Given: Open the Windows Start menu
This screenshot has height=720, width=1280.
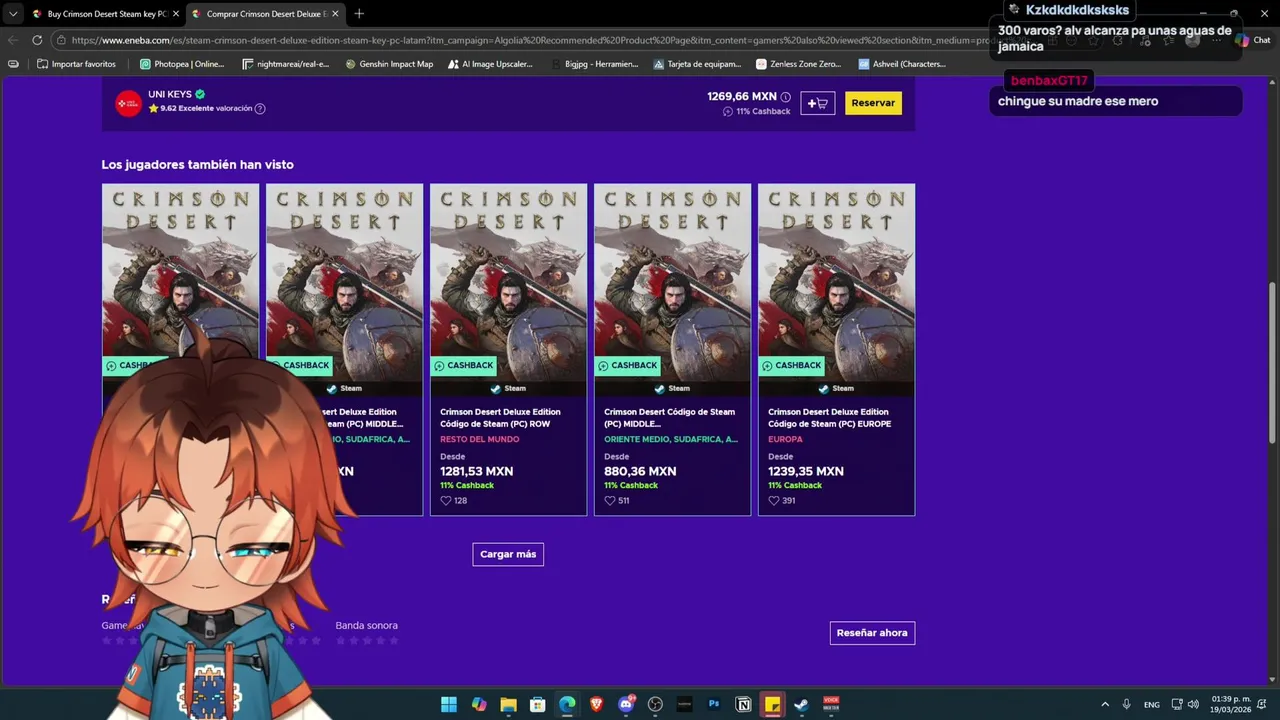Looking at the screenshot, I should (449, 704).
